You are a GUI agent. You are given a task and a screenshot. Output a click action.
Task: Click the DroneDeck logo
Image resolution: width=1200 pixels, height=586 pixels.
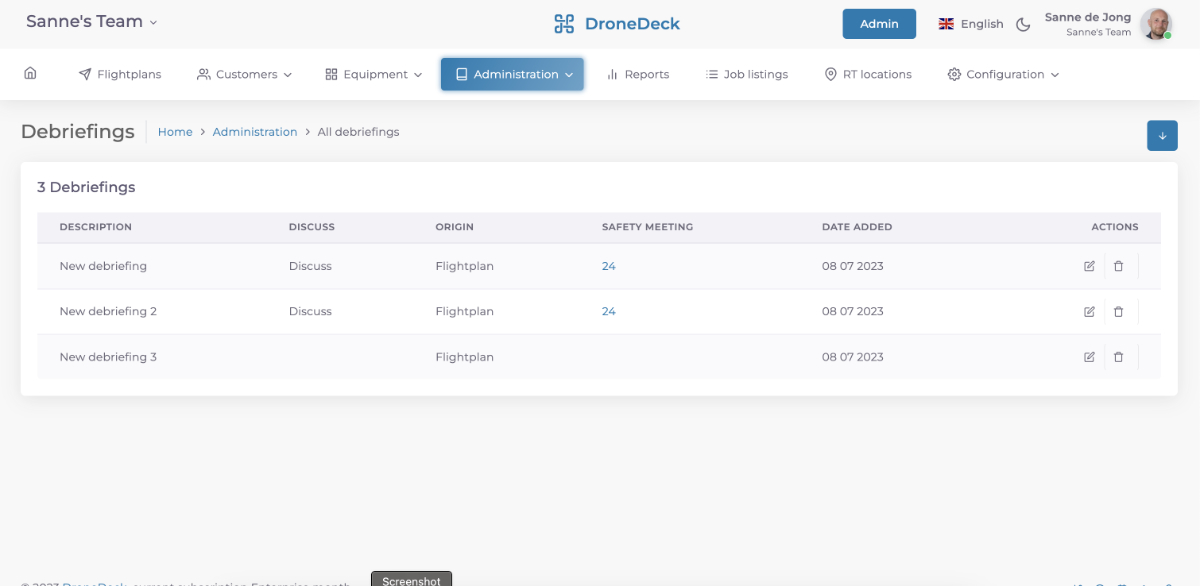617,24
